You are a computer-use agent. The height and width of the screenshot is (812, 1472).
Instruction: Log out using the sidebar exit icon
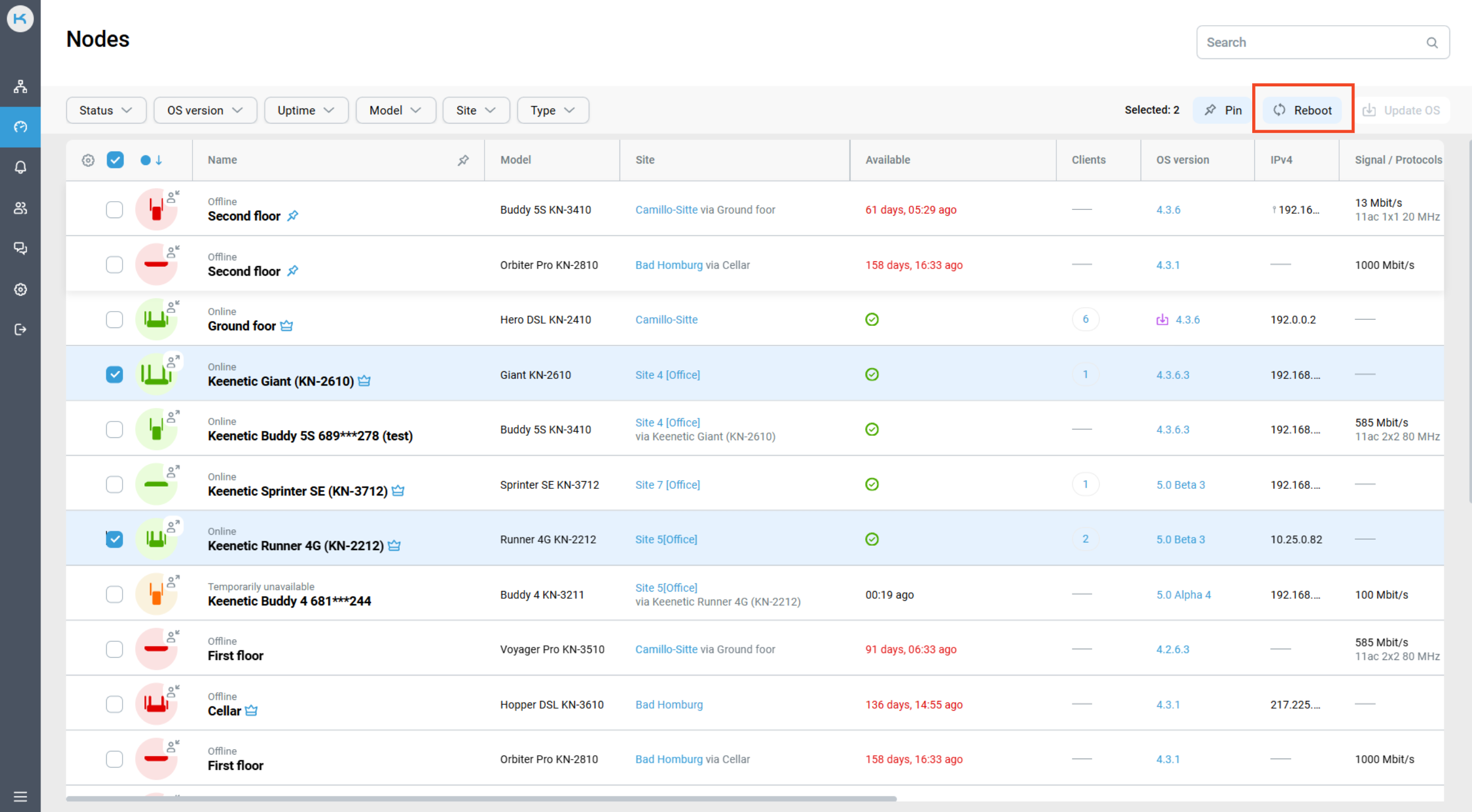click(21, 330)
